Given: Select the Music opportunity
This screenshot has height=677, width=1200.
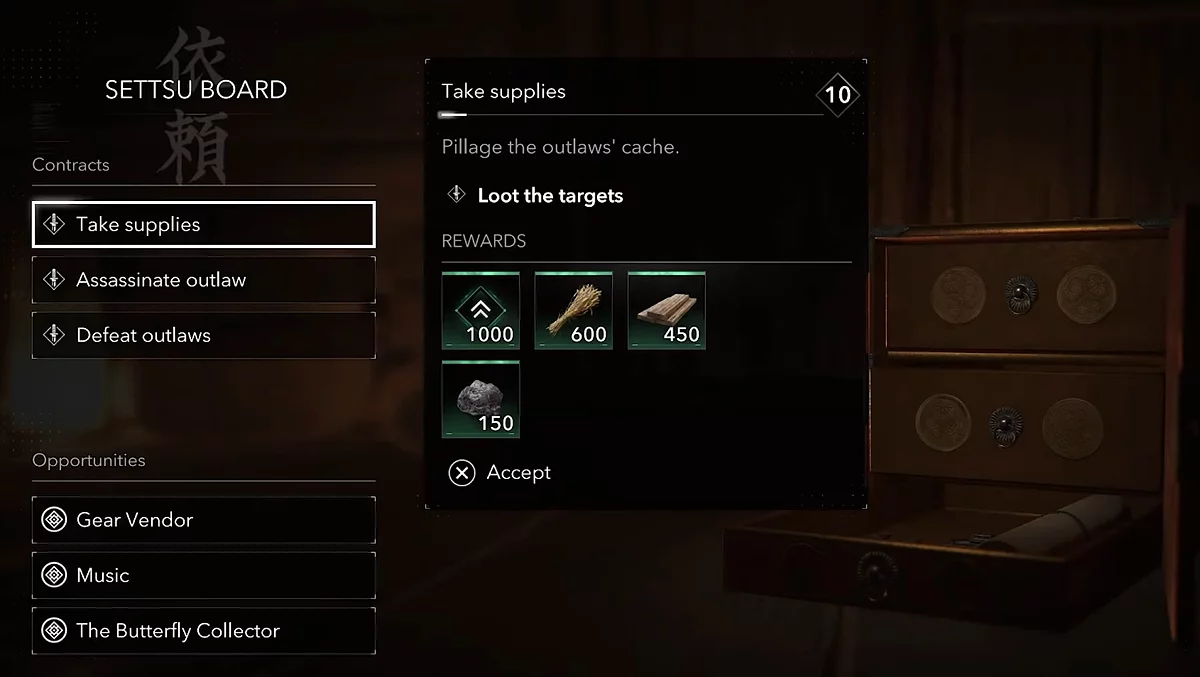Looking at the screenshot, I should (204, 575).
